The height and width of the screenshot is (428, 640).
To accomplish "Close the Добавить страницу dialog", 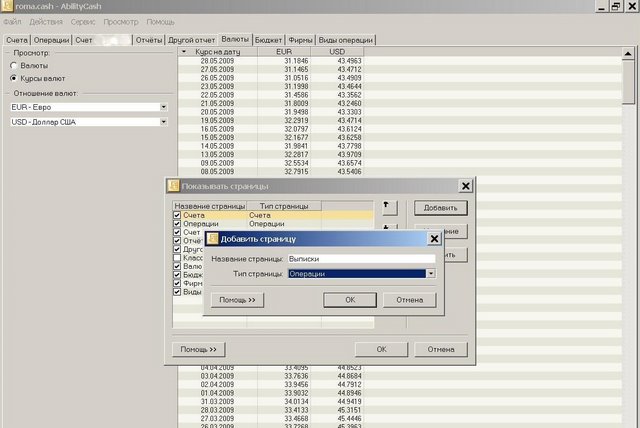I will 434,239.
